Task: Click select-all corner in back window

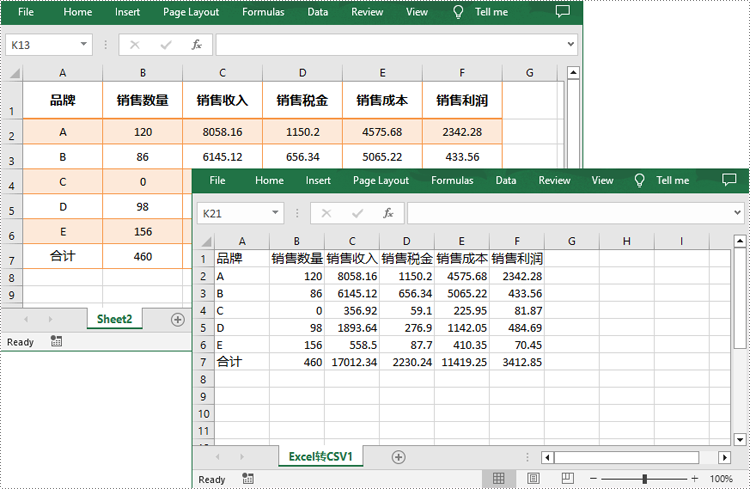Action: [14, 73]
